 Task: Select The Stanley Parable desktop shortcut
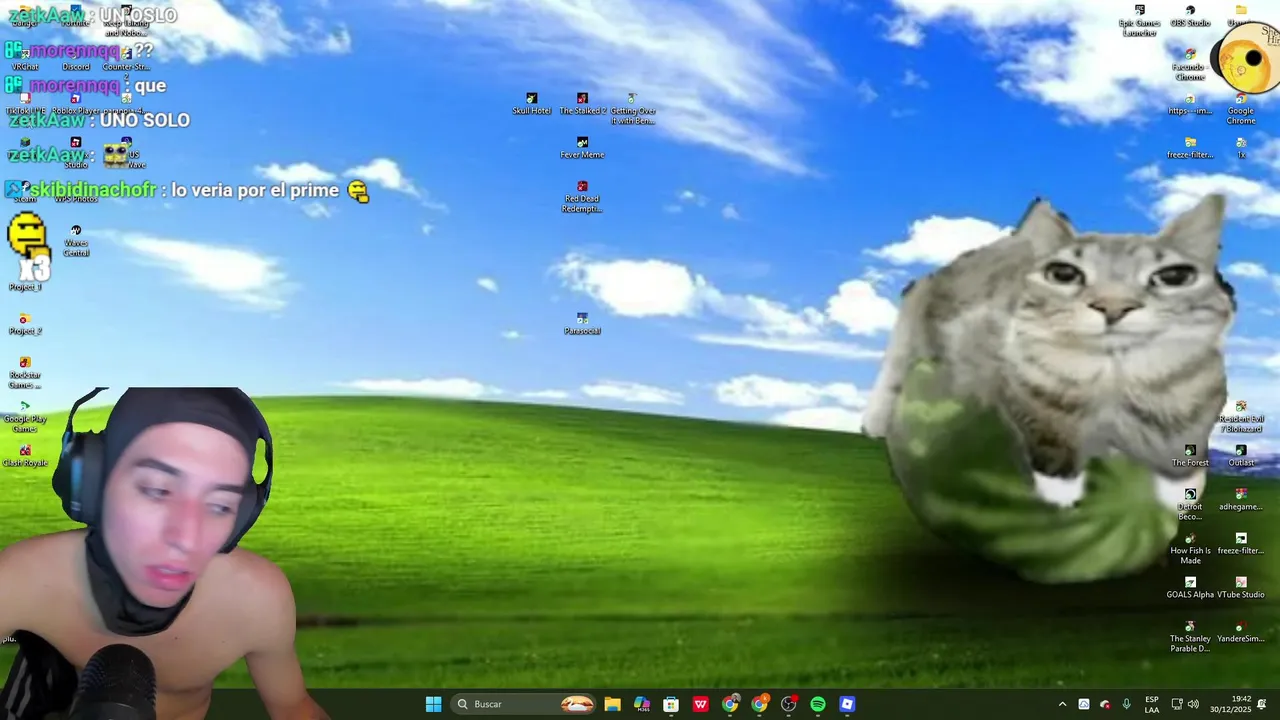tap(1190, 637)
